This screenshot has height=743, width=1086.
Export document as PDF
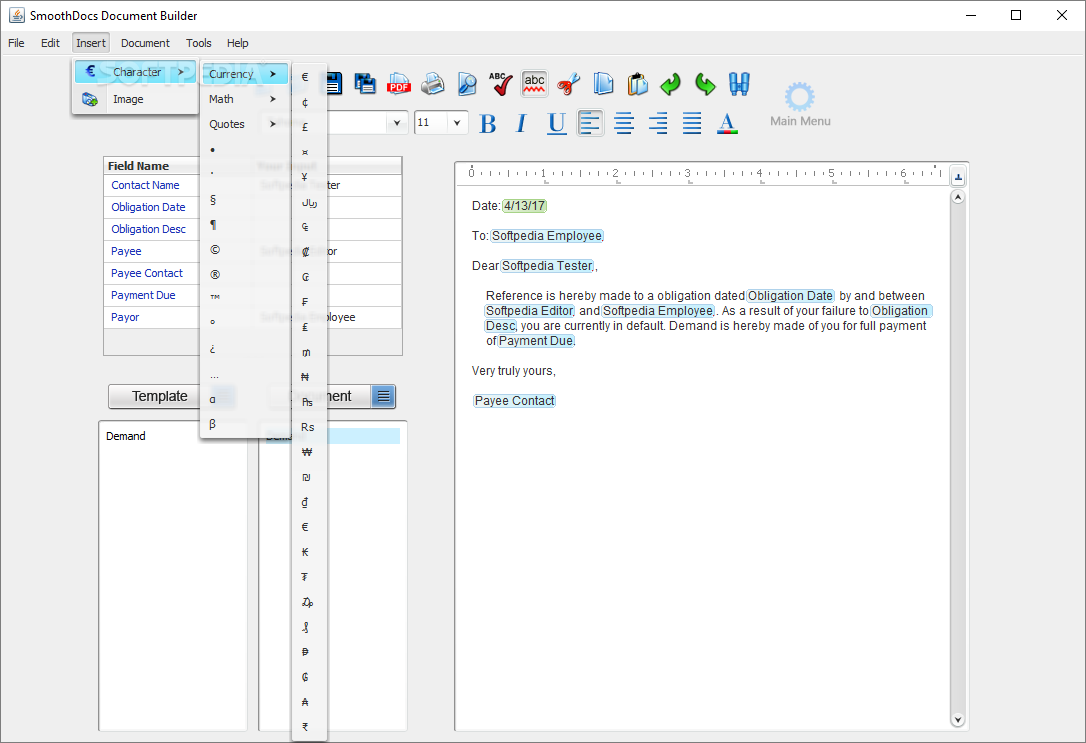[399, 84]
